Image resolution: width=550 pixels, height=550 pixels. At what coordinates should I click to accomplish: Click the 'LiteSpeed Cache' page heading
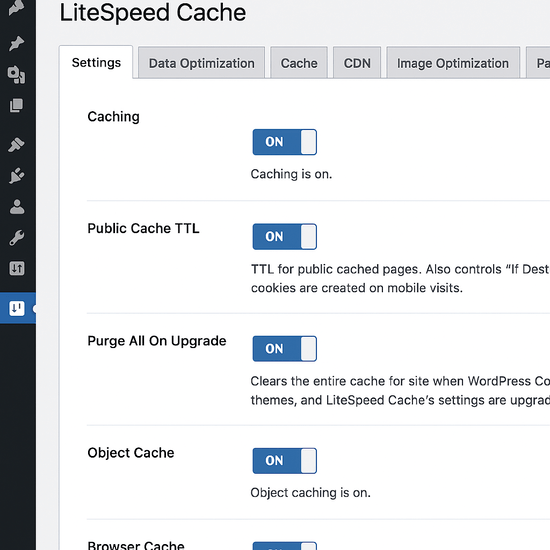[x=153, y=13]
